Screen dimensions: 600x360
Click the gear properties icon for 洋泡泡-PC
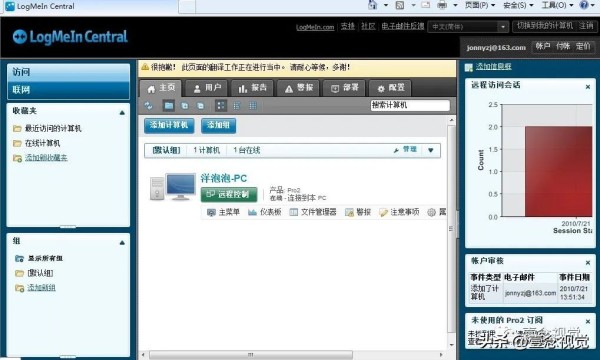point(432,212)
